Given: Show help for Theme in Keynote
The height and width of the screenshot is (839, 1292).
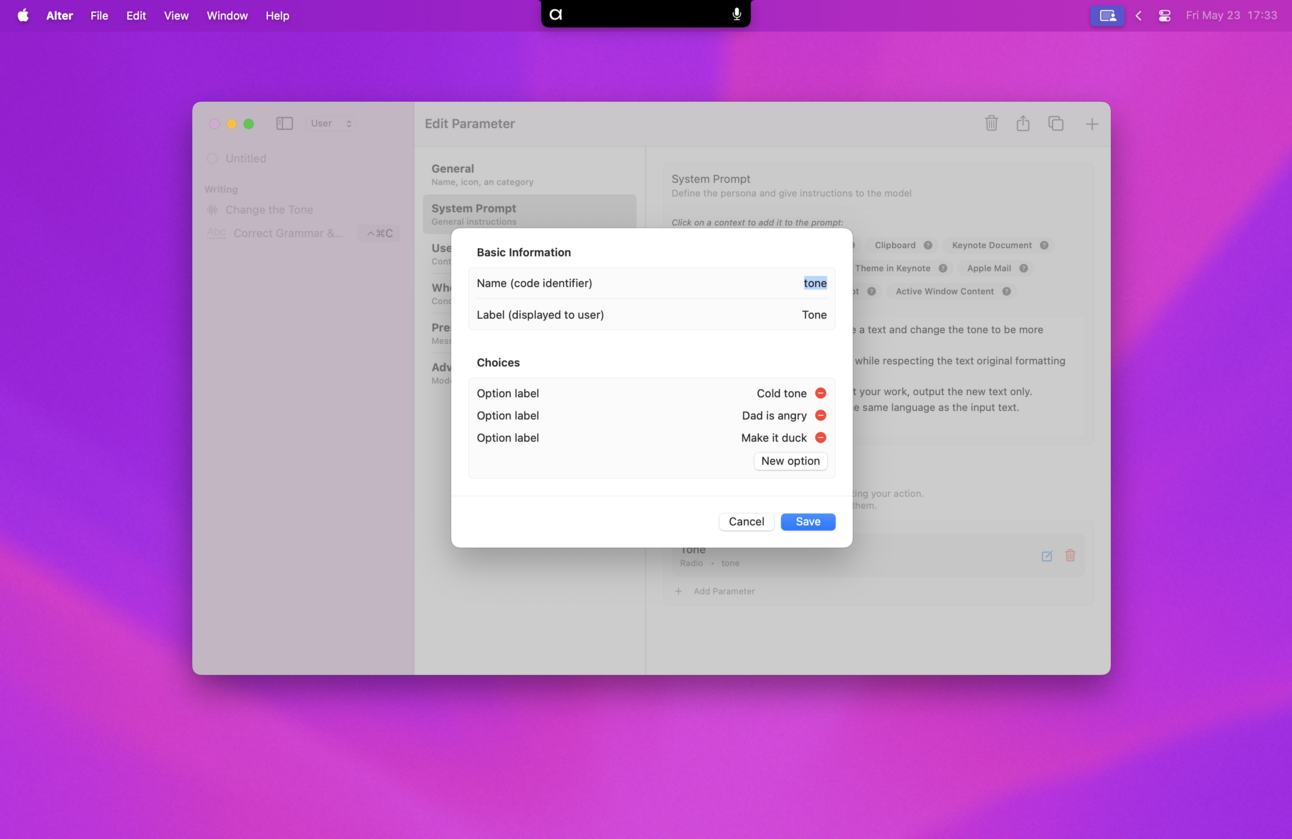Looking at the screenshot, I should click(x=943, y=268).
